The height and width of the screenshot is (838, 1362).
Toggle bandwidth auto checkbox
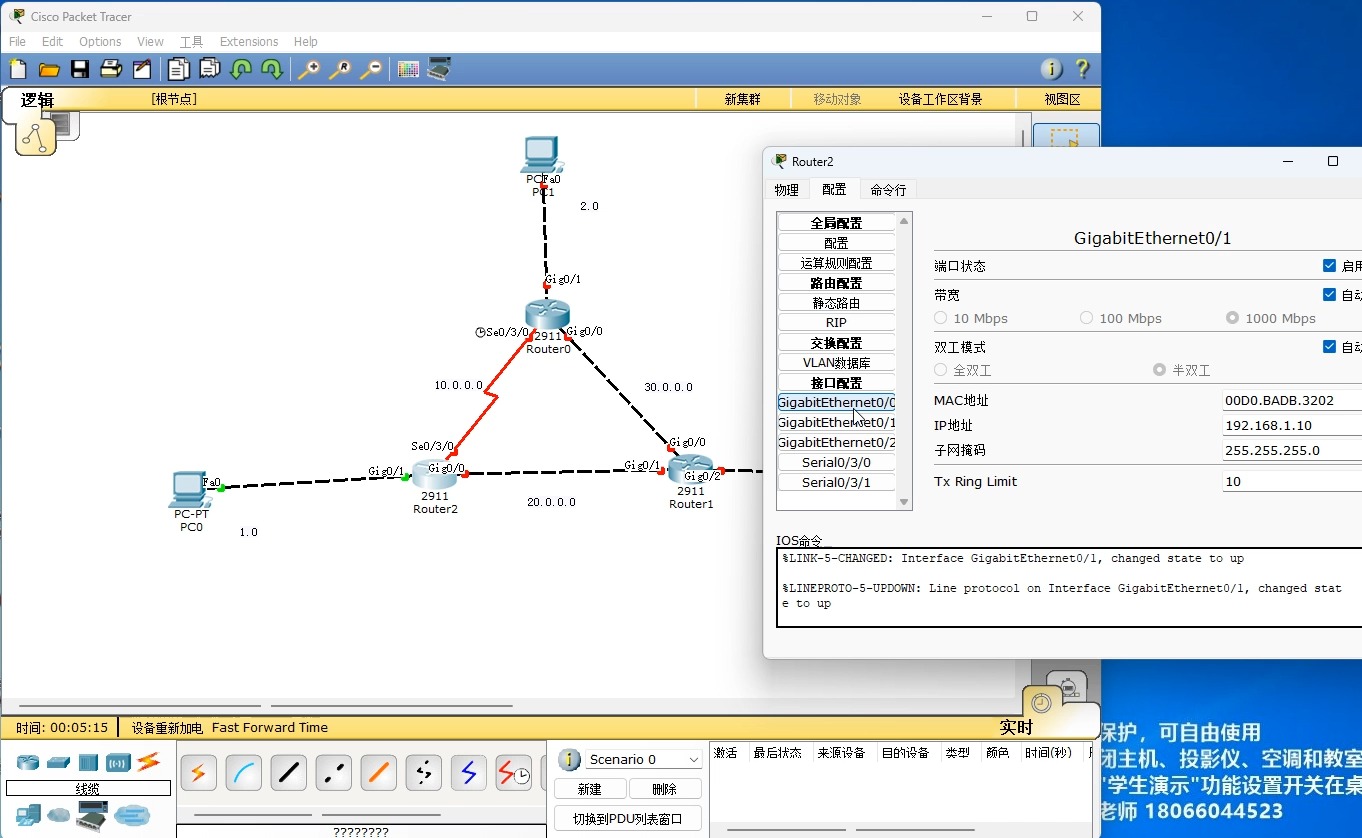point(1329,295)
